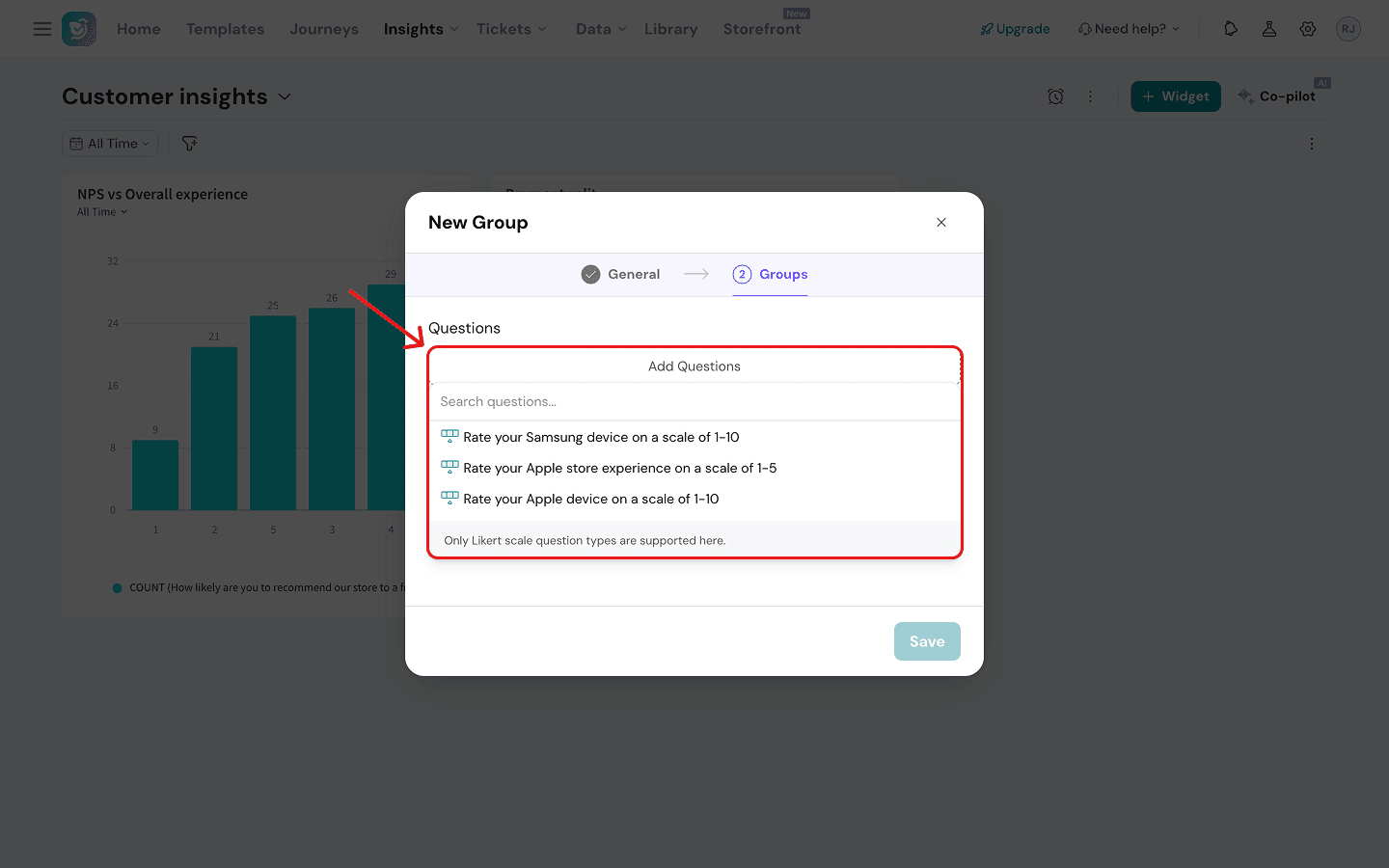
Task: Open the settings gear icon
Action: pyautogui.click(x=1308, y=29)
